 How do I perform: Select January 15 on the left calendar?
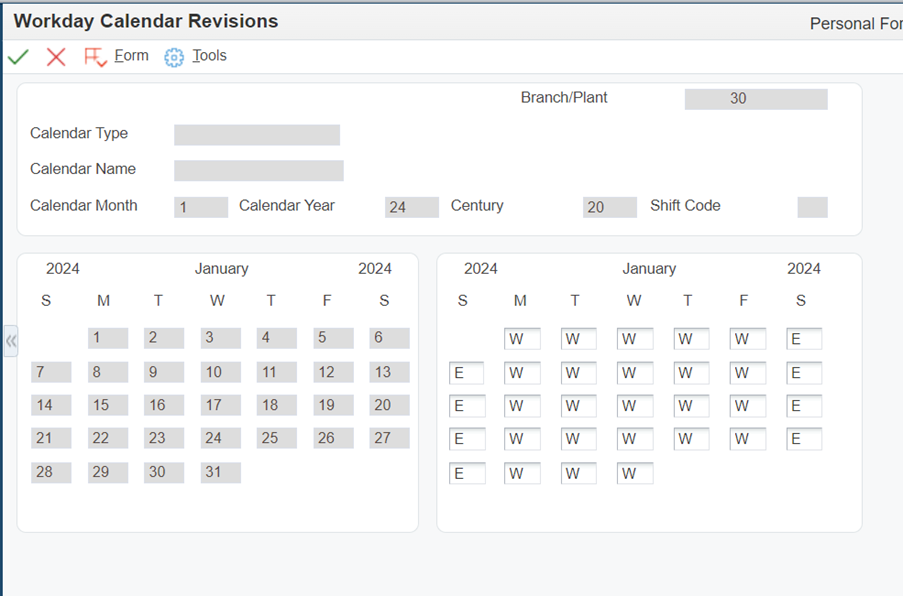[x=106, y=405]
